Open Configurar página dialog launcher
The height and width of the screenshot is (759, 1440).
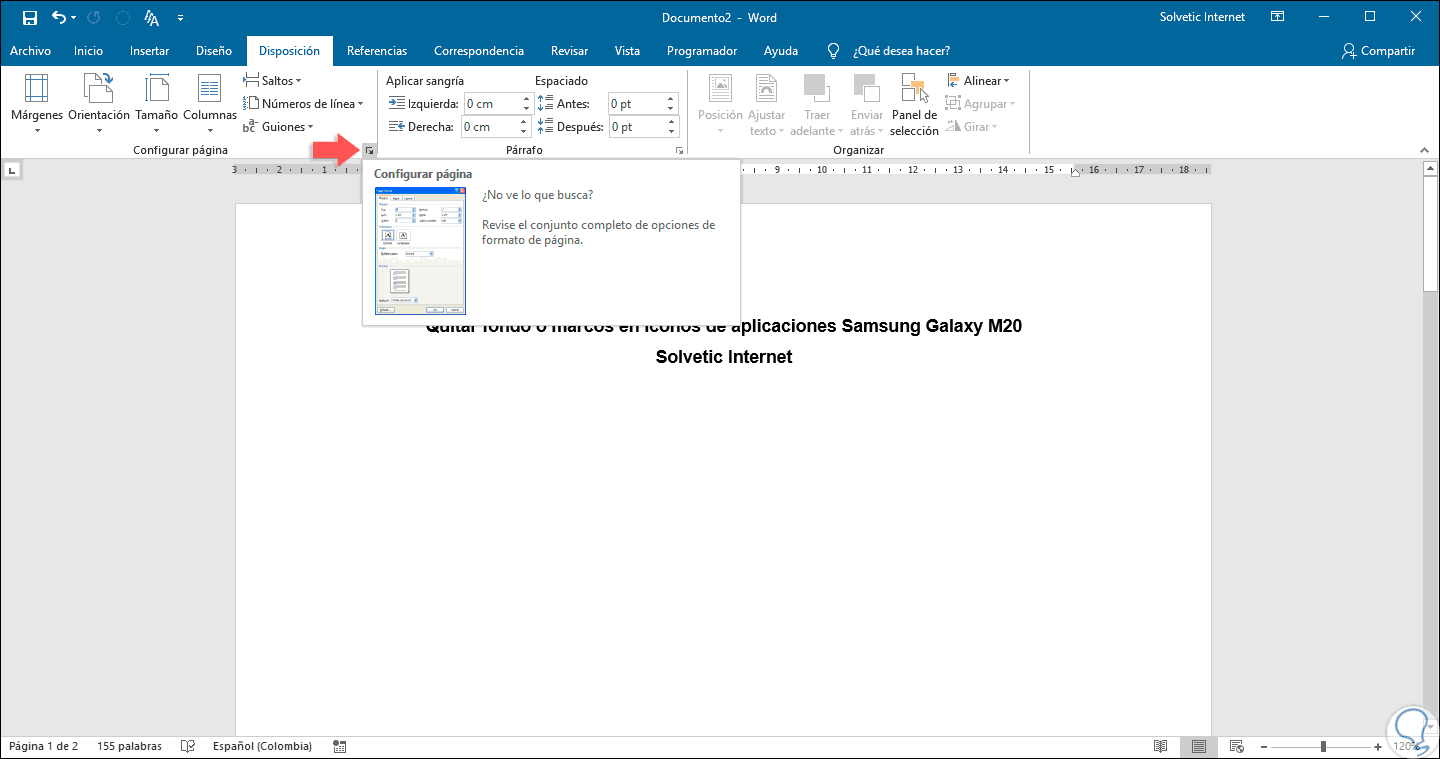coord(369,150)
